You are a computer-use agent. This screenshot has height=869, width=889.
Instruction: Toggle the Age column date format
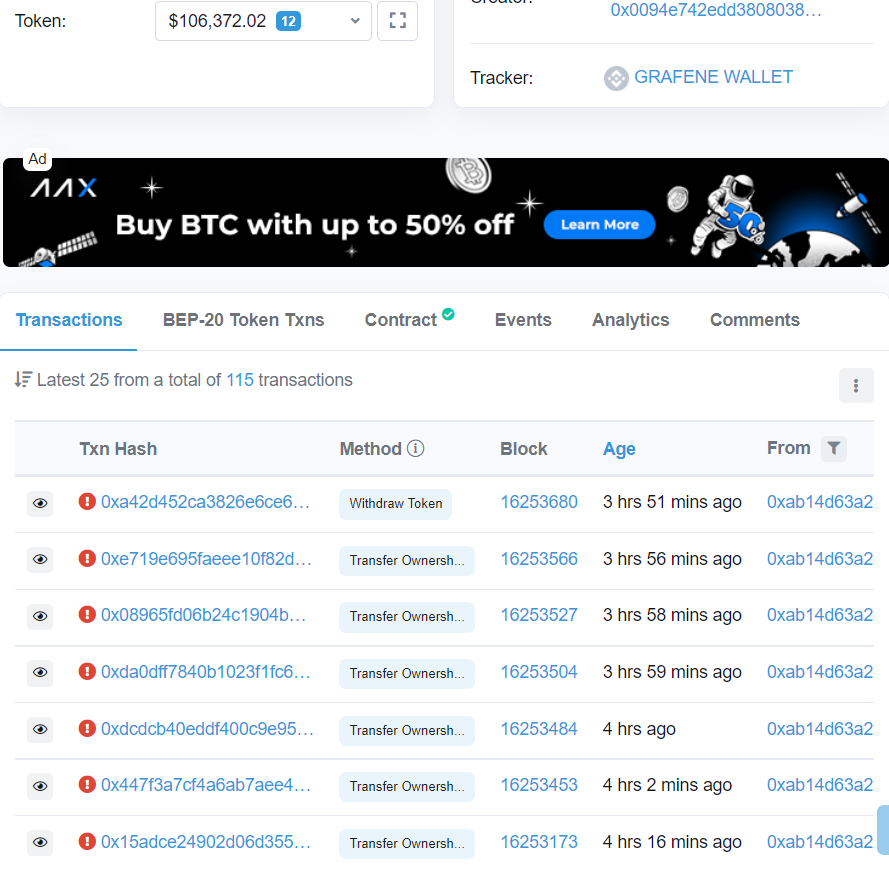coord(619,449)
